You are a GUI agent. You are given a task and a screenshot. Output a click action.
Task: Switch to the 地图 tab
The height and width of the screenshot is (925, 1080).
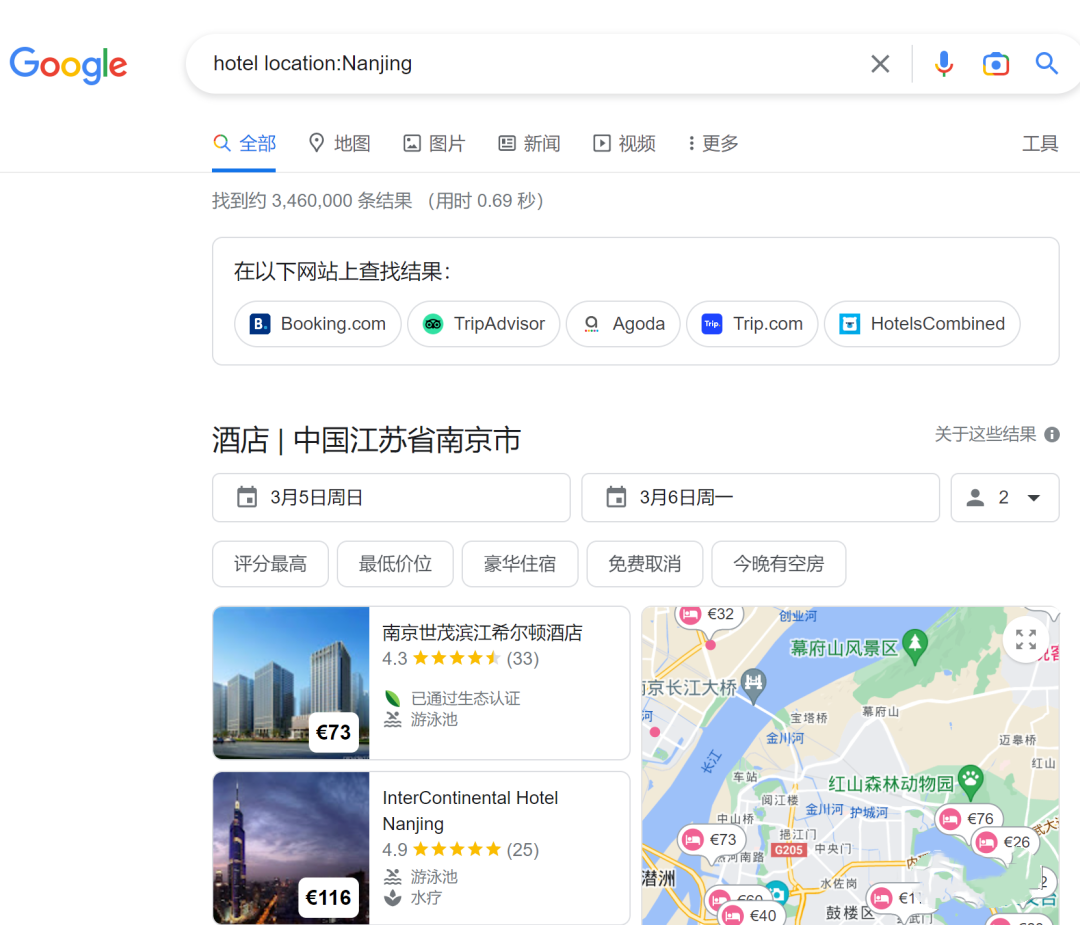point(340,143)
